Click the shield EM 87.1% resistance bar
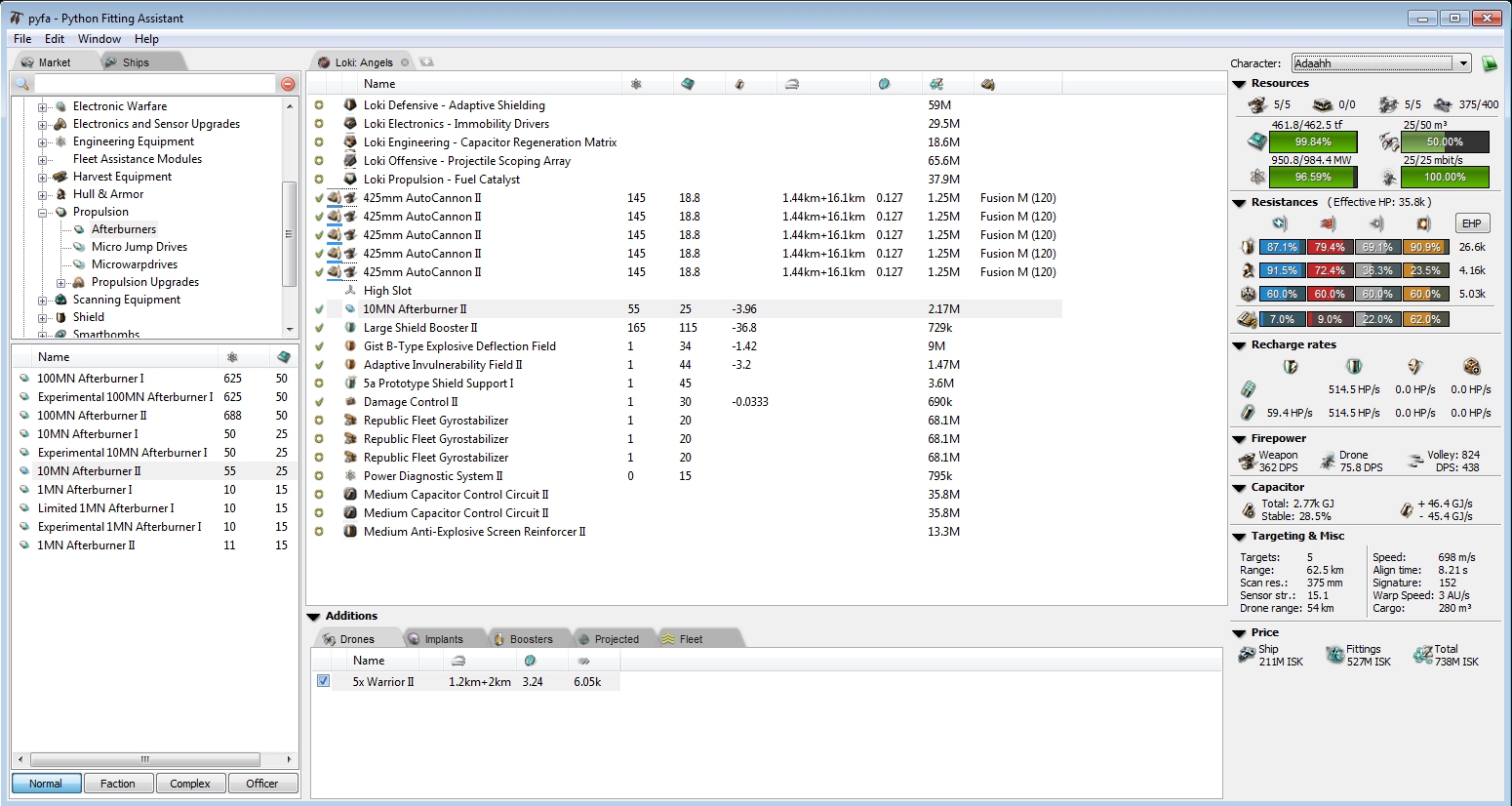Viewport: 1512px width, 806px height. point(1282,247)
